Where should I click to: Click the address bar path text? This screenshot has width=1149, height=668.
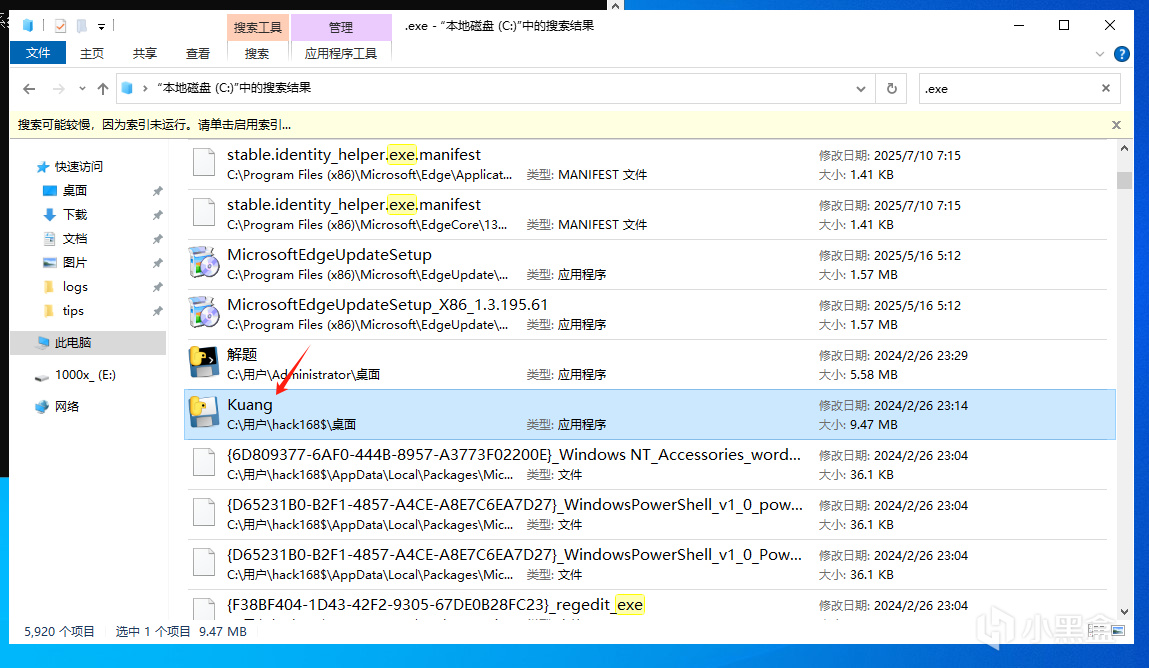(234, 88)
